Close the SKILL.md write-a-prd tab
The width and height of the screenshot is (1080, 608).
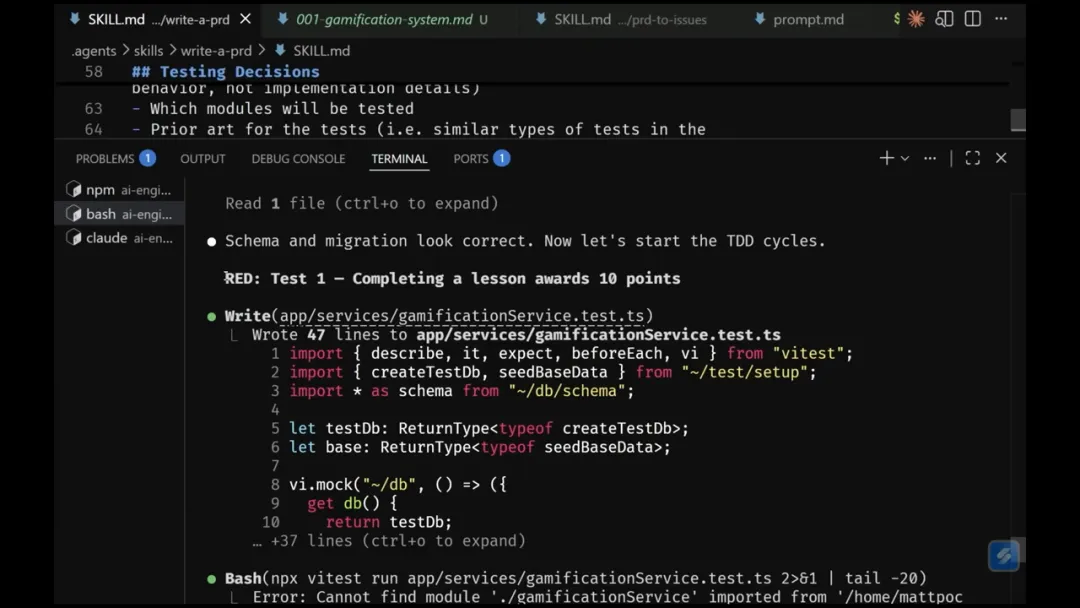pos(245,19)
